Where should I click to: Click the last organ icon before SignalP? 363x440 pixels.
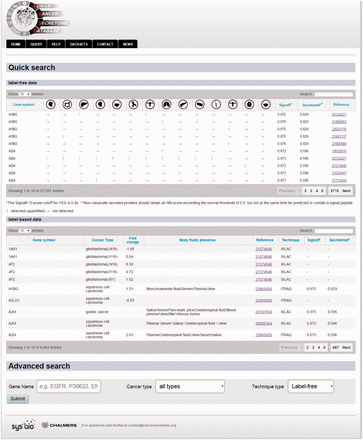pyautogui.click(x=266, y=105)
